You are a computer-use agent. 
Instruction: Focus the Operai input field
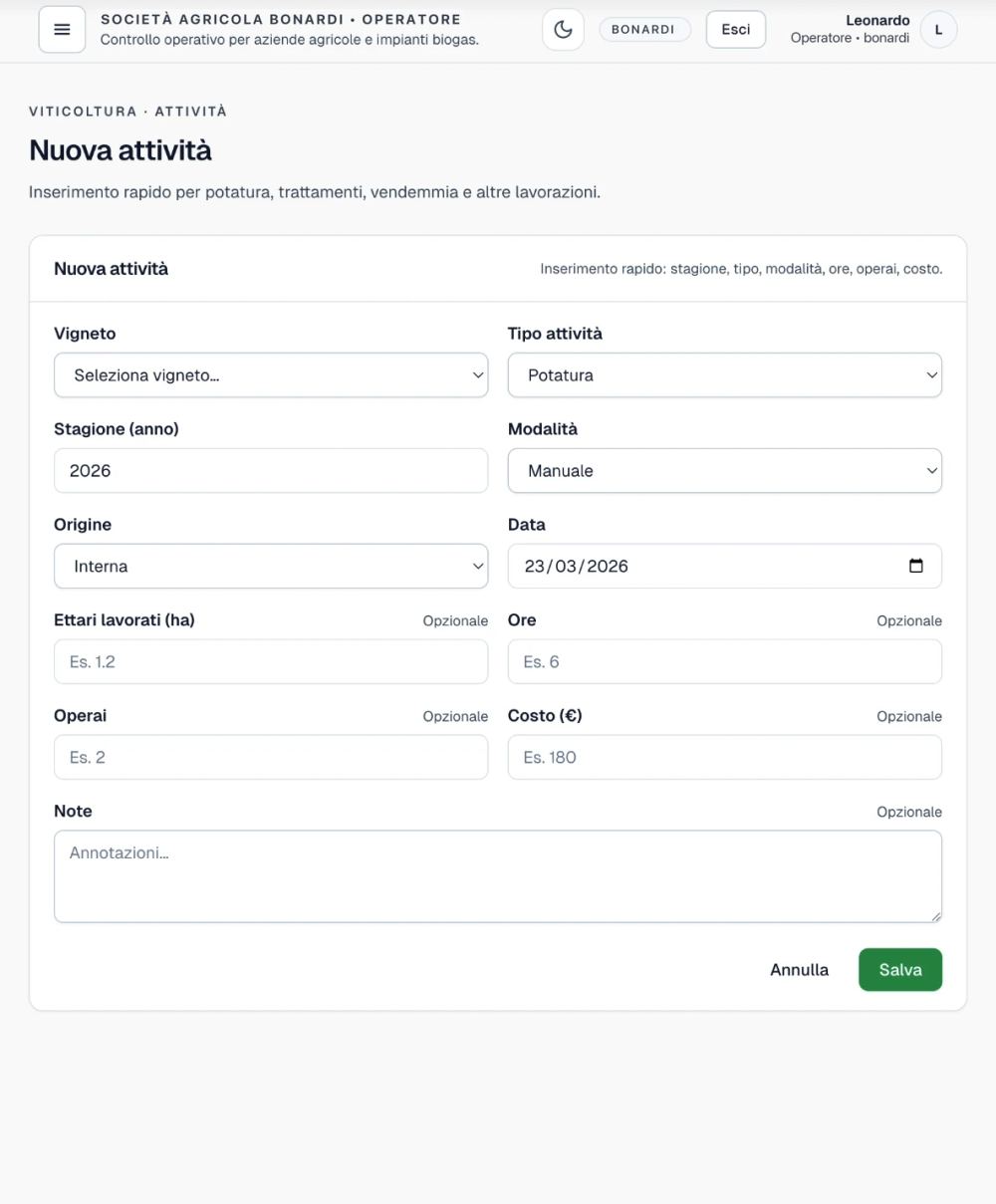coord(271,757)
